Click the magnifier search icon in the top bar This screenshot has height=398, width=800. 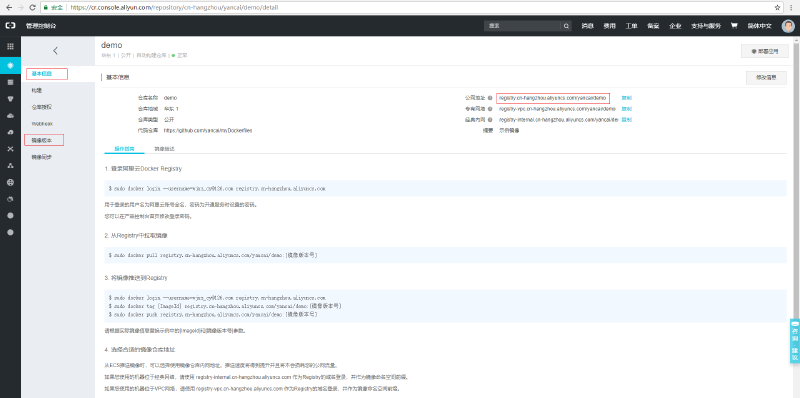[x=567, y=26]
